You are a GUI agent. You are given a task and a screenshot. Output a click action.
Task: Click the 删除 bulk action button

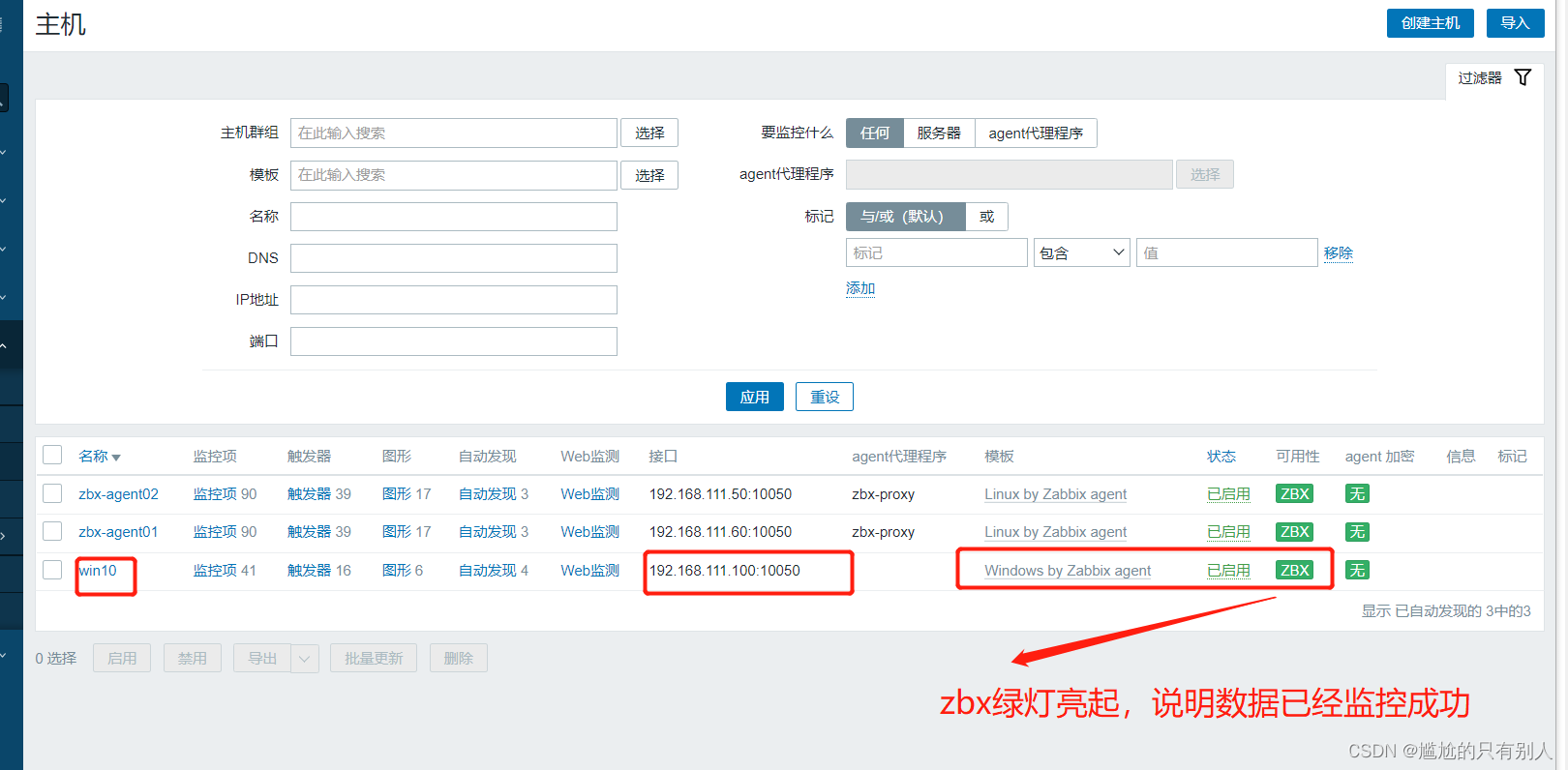[x=459, y=658]
